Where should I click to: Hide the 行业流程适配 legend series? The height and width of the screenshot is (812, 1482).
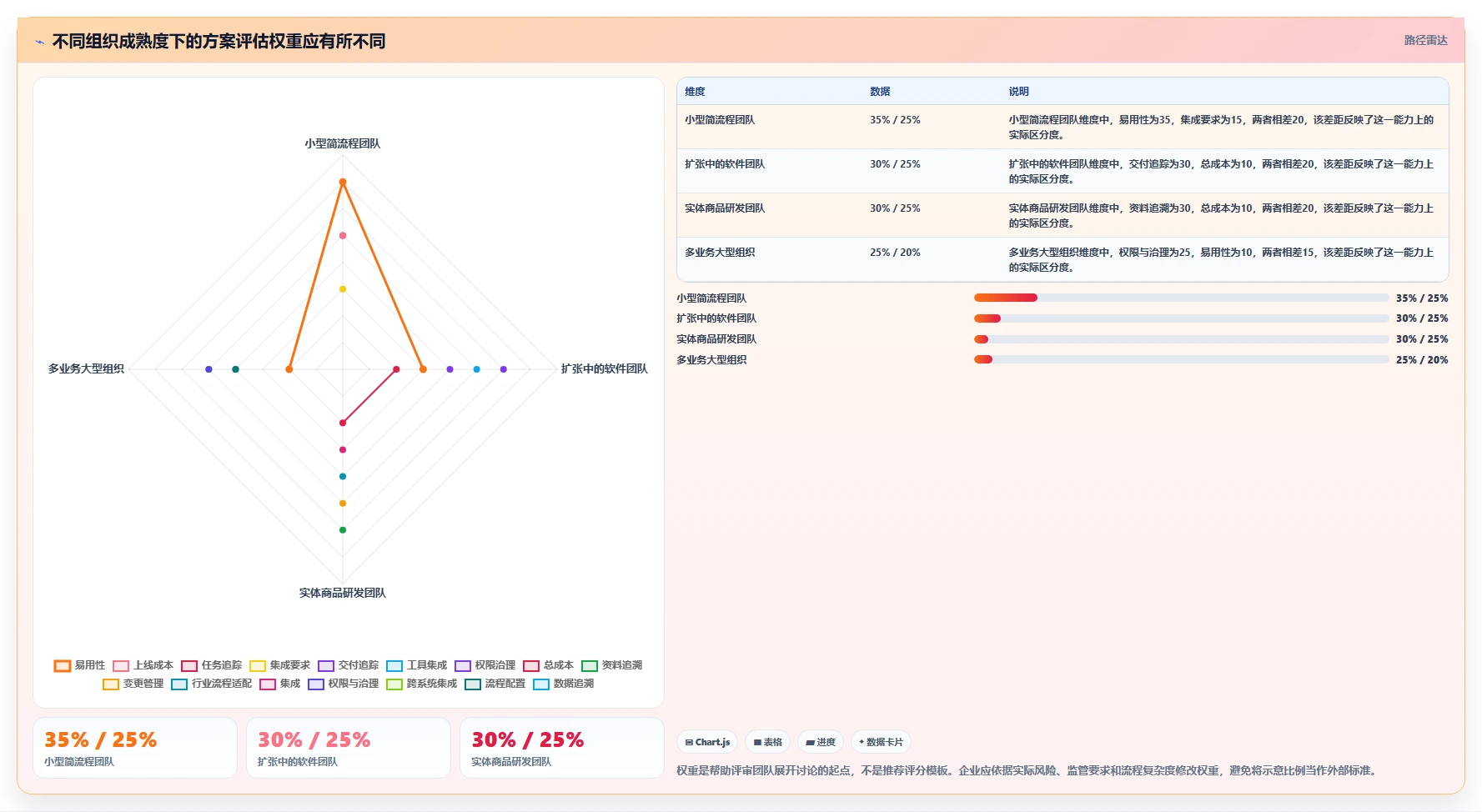(212, 684)
